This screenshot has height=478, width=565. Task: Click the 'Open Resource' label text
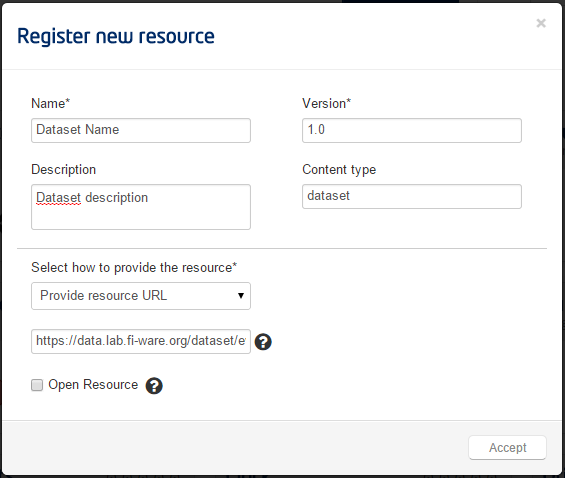[93, 385]
